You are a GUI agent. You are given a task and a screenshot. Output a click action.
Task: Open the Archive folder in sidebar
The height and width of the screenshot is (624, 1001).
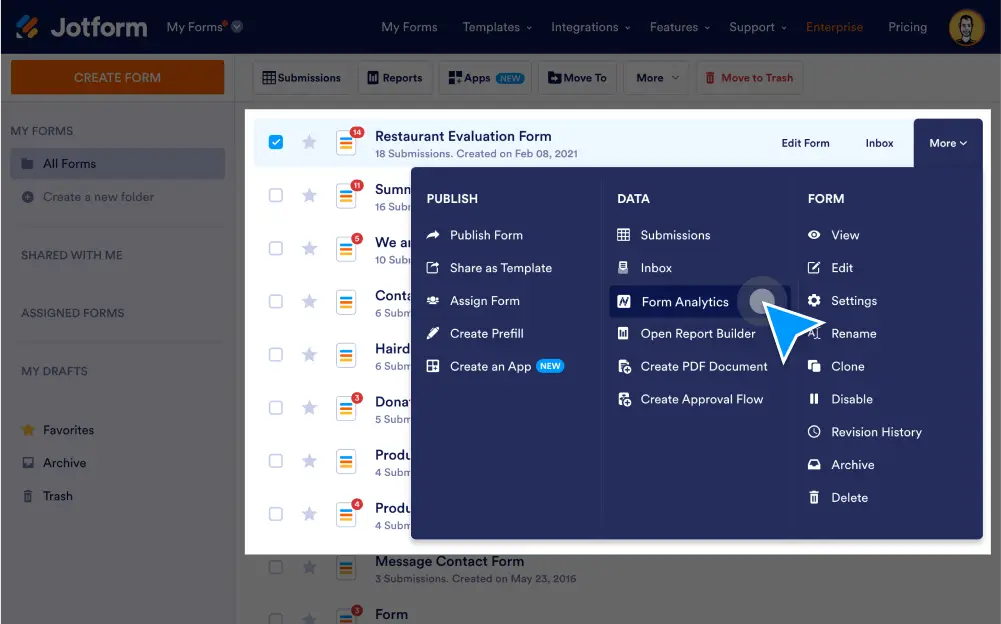click(64, 463)
